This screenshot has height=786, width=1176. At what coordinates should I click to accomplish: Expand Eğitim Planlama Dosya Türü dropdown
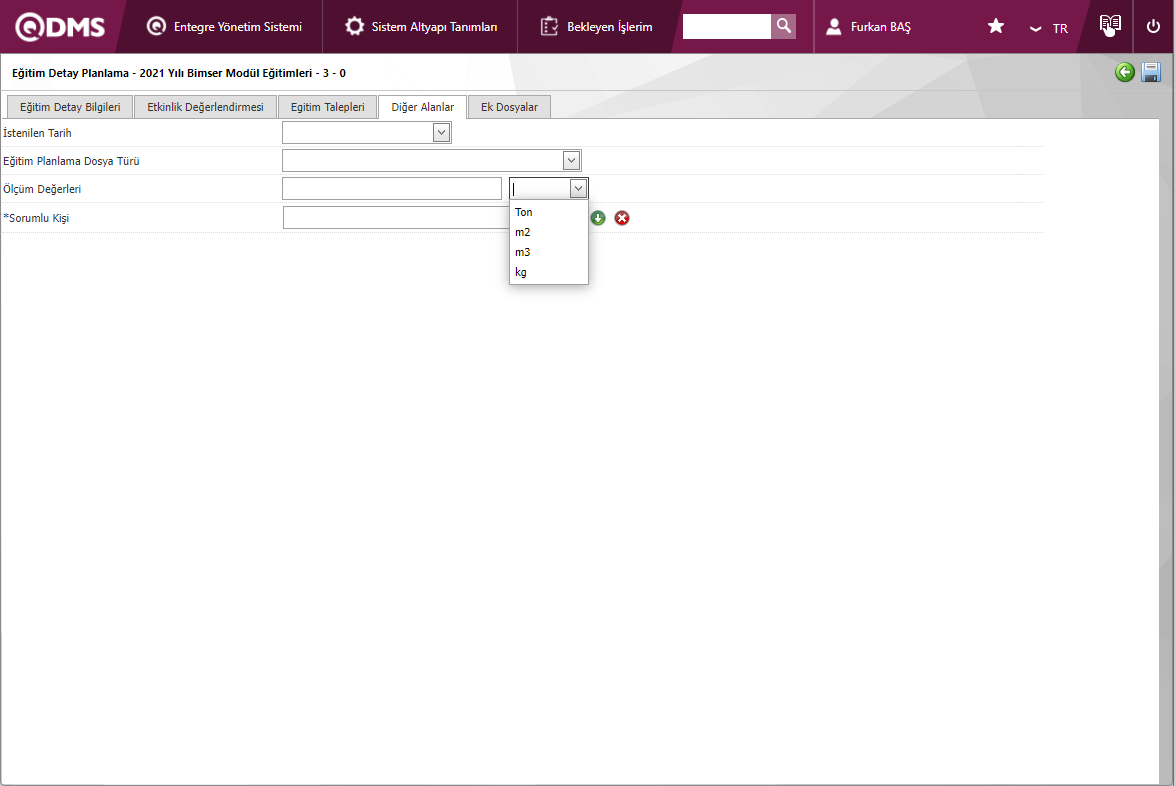pos(572,160)
